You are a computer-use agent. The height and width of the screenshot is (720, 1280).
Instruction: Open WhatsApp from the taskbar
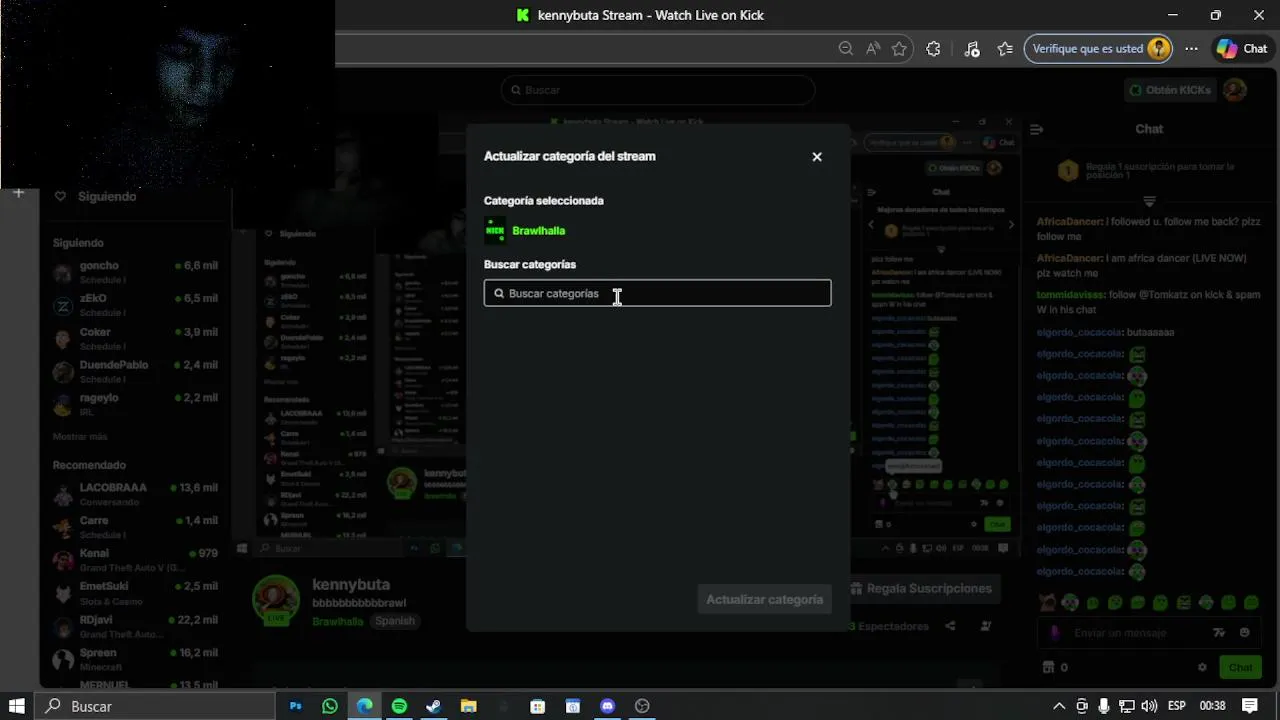330,706
